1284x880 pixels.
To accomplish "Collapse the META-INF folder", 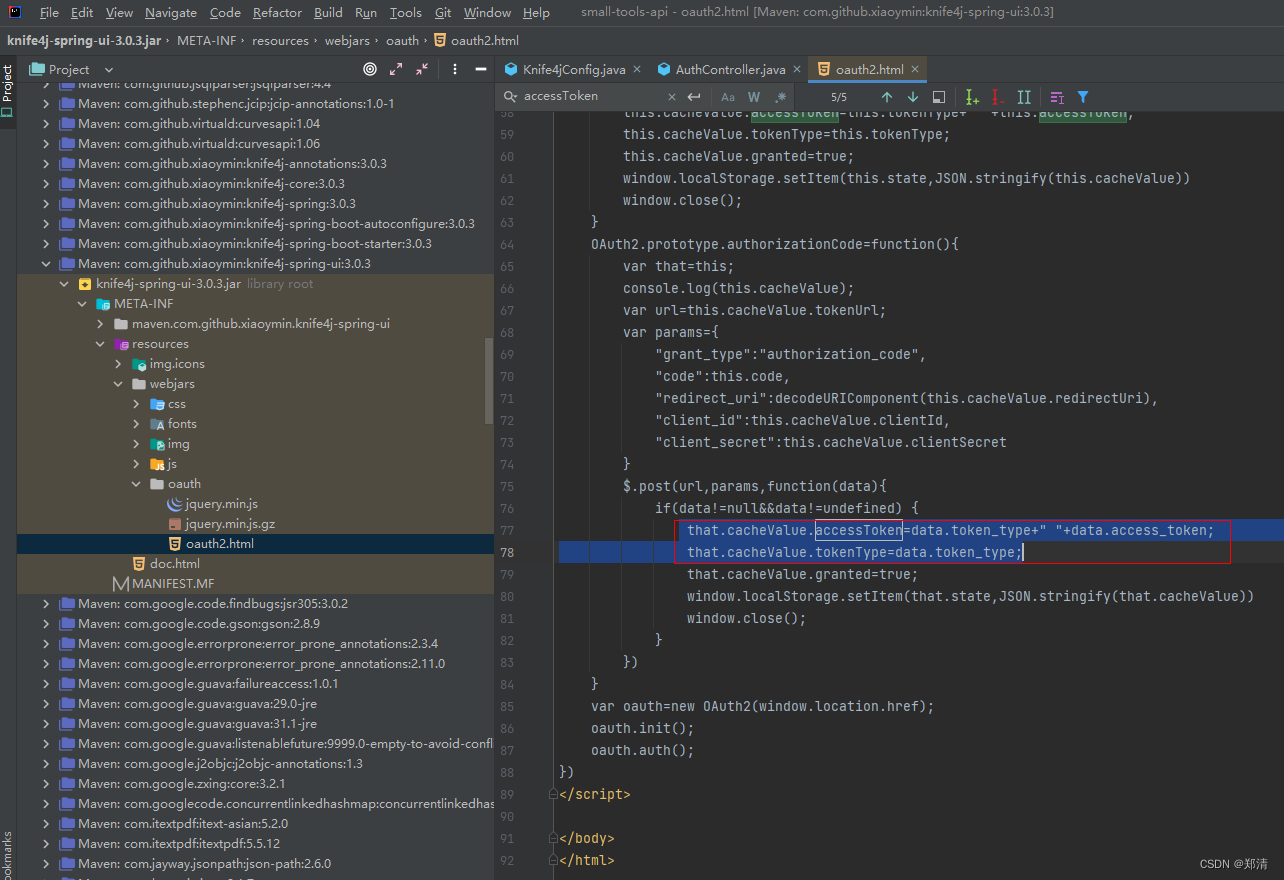I will (x=83, y=304).
